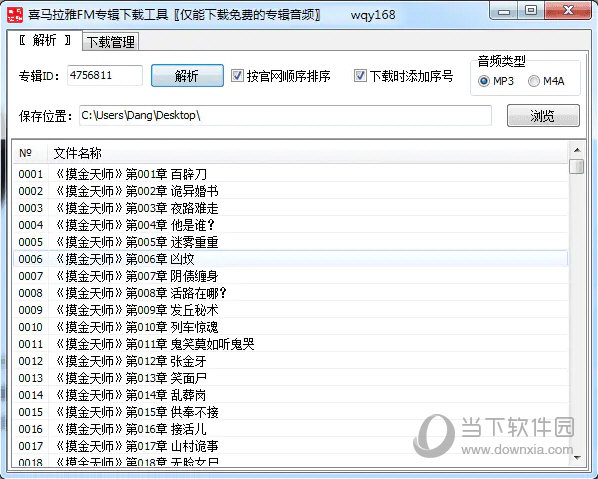Maximize the window
Image resolution: width=598 pixels, height=479 pixels.
[x=531, y=11]
